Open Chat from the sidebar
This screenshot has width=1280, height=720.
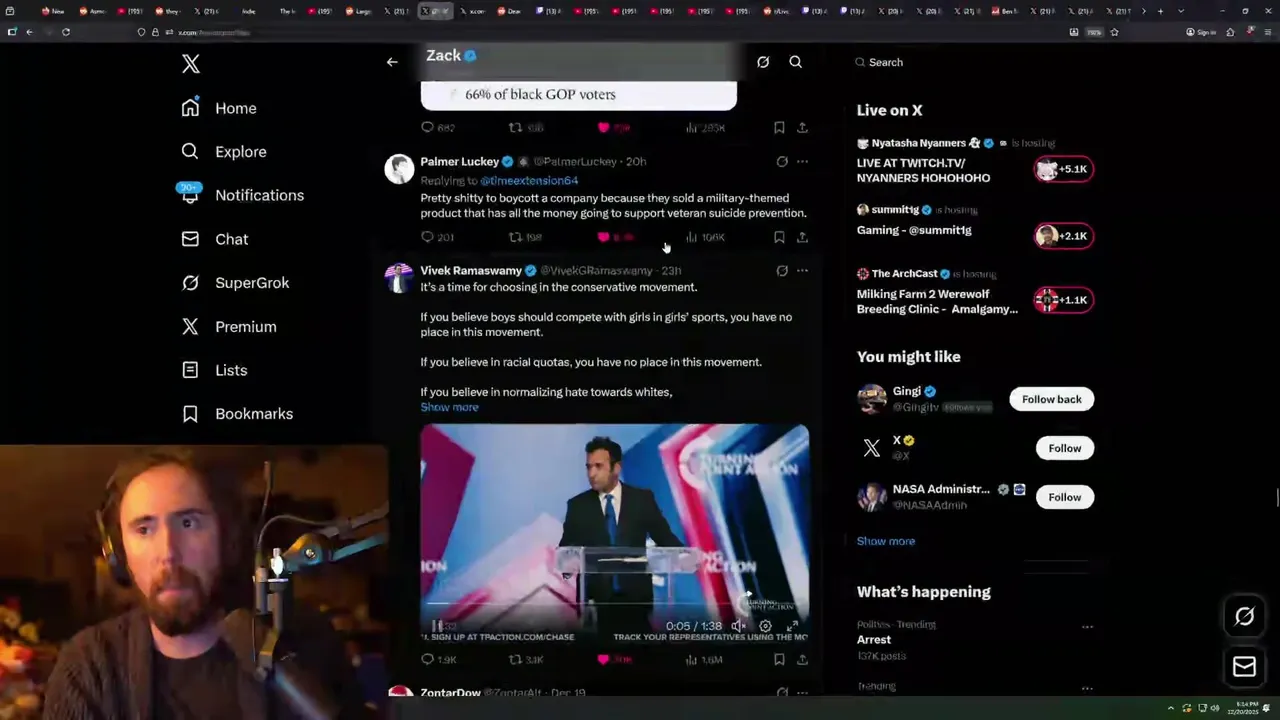click(x=214, y=239)
